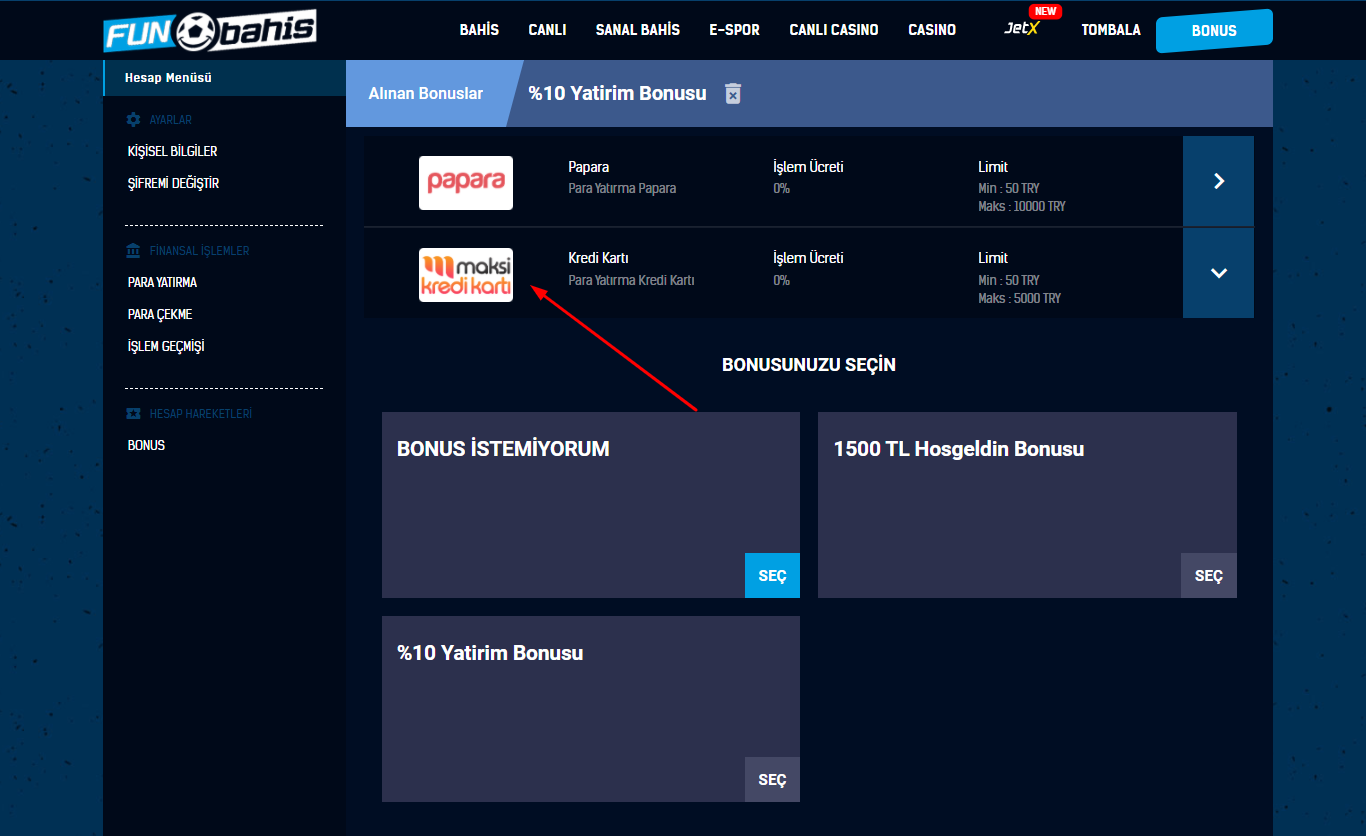Screen dimensions: 1366x836
Task: Select the BONUS İSTEMİYORUM option
Action: (772, 576)
